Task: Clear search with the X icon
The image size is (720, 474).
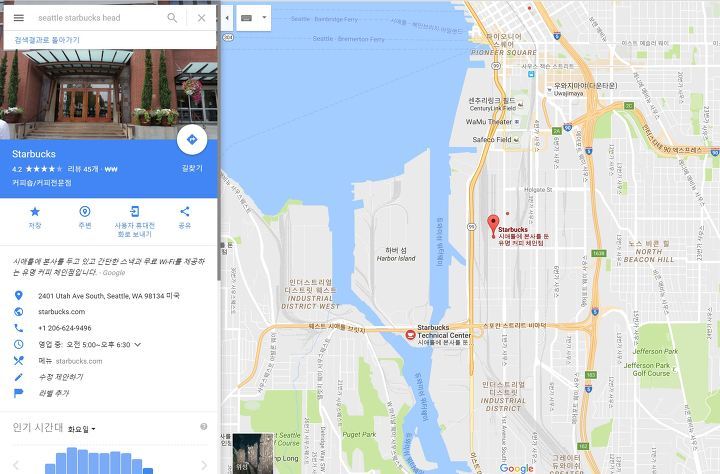Action: 202,18
